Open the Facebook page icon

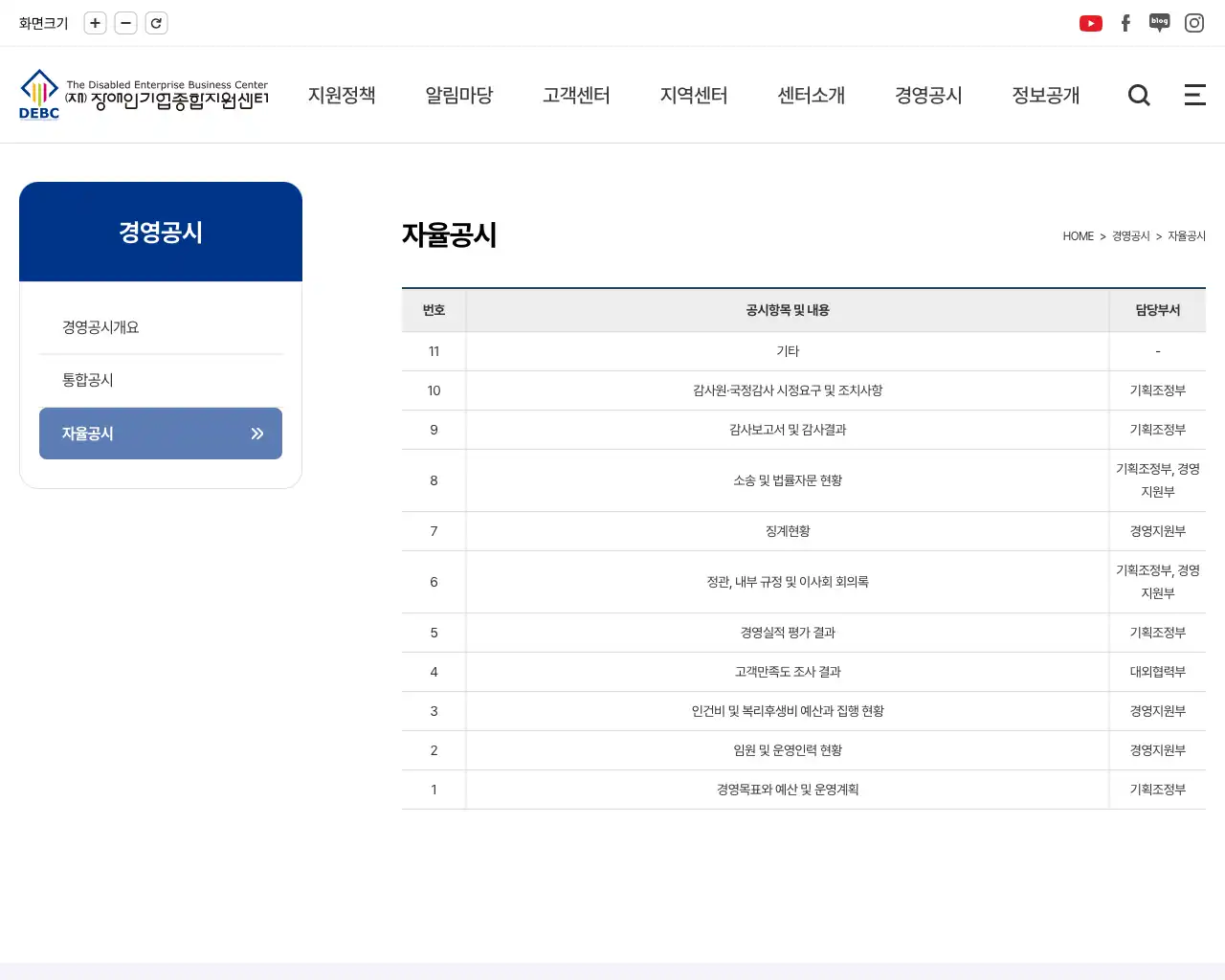click(1125, 23)
